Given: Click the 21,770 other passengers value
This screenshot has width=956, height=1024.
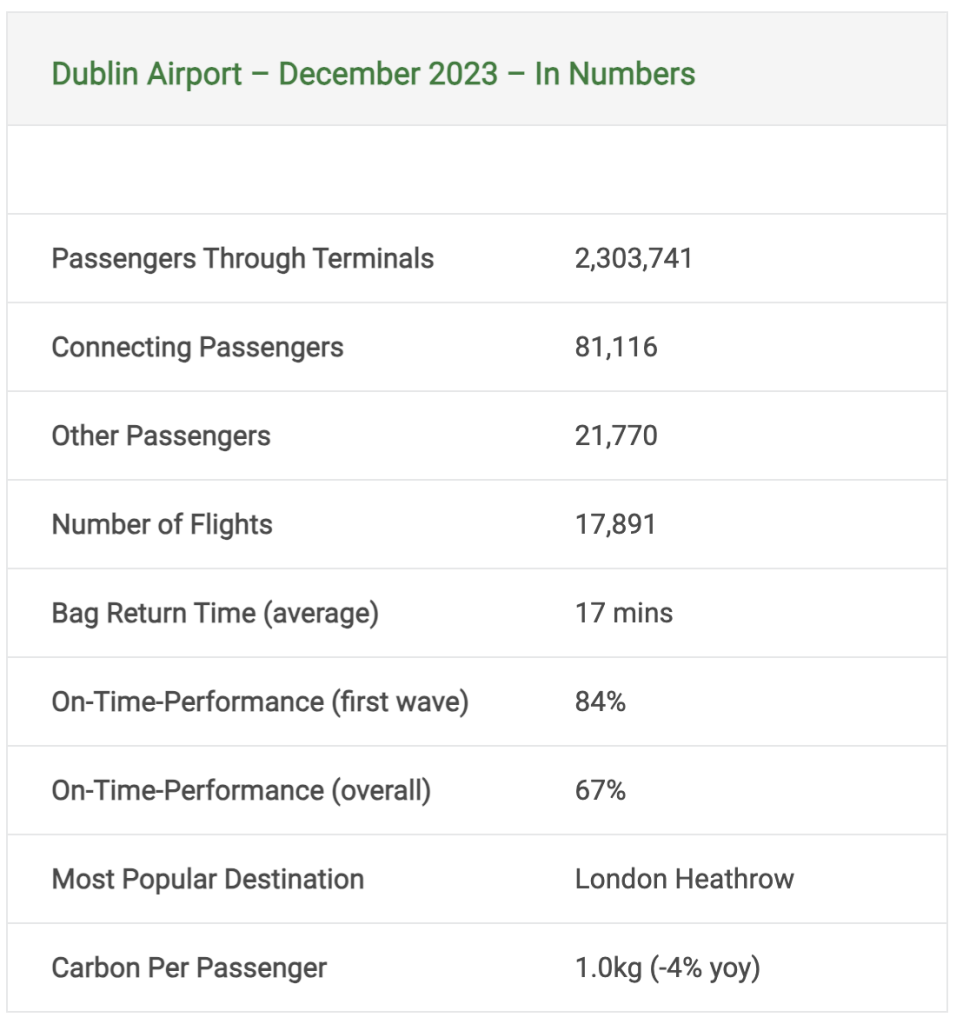Looking at the screenshot, I should 616,436.
